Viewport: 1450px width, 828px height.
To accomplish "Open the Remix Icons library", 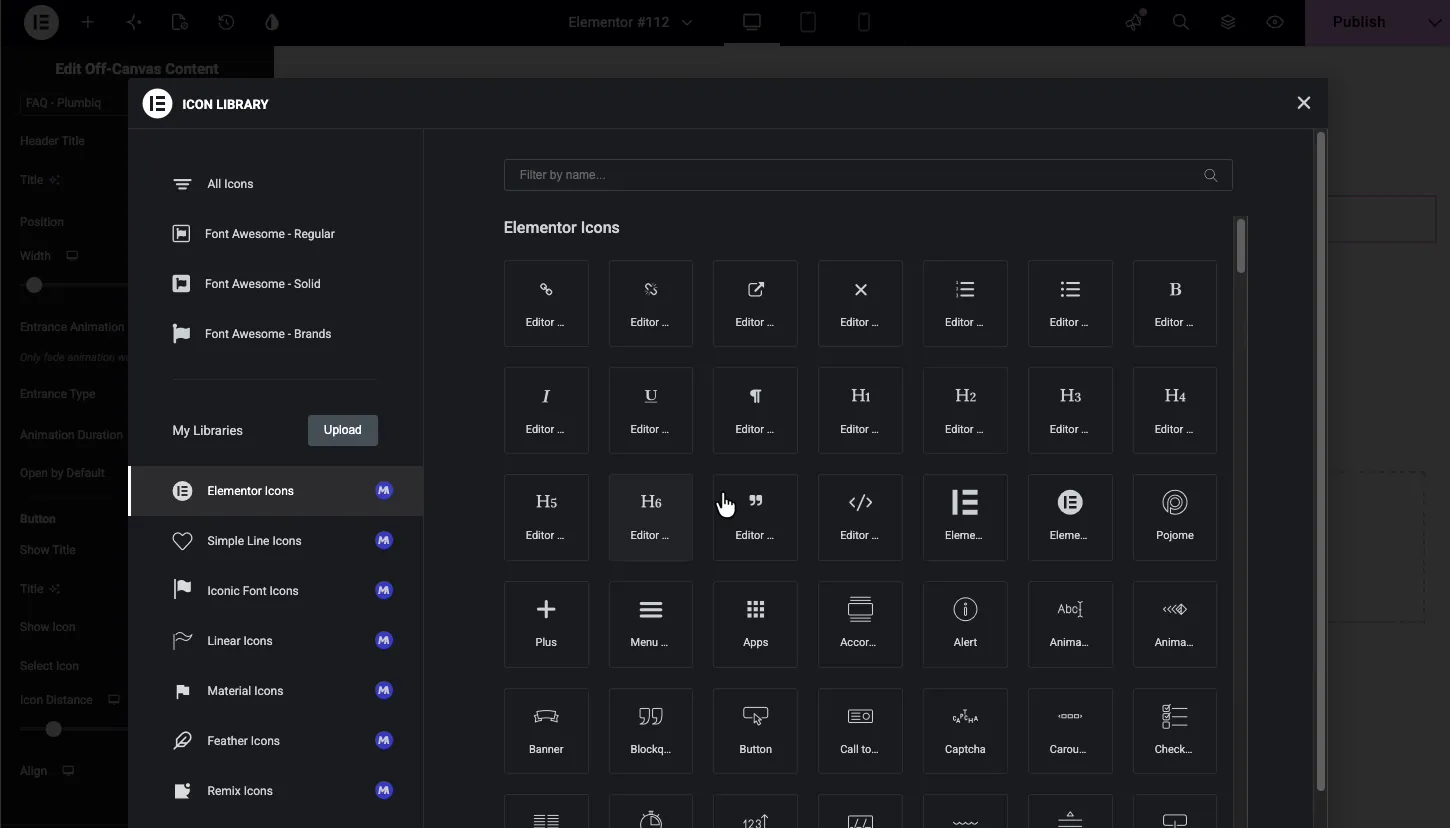I will (276, 791).
